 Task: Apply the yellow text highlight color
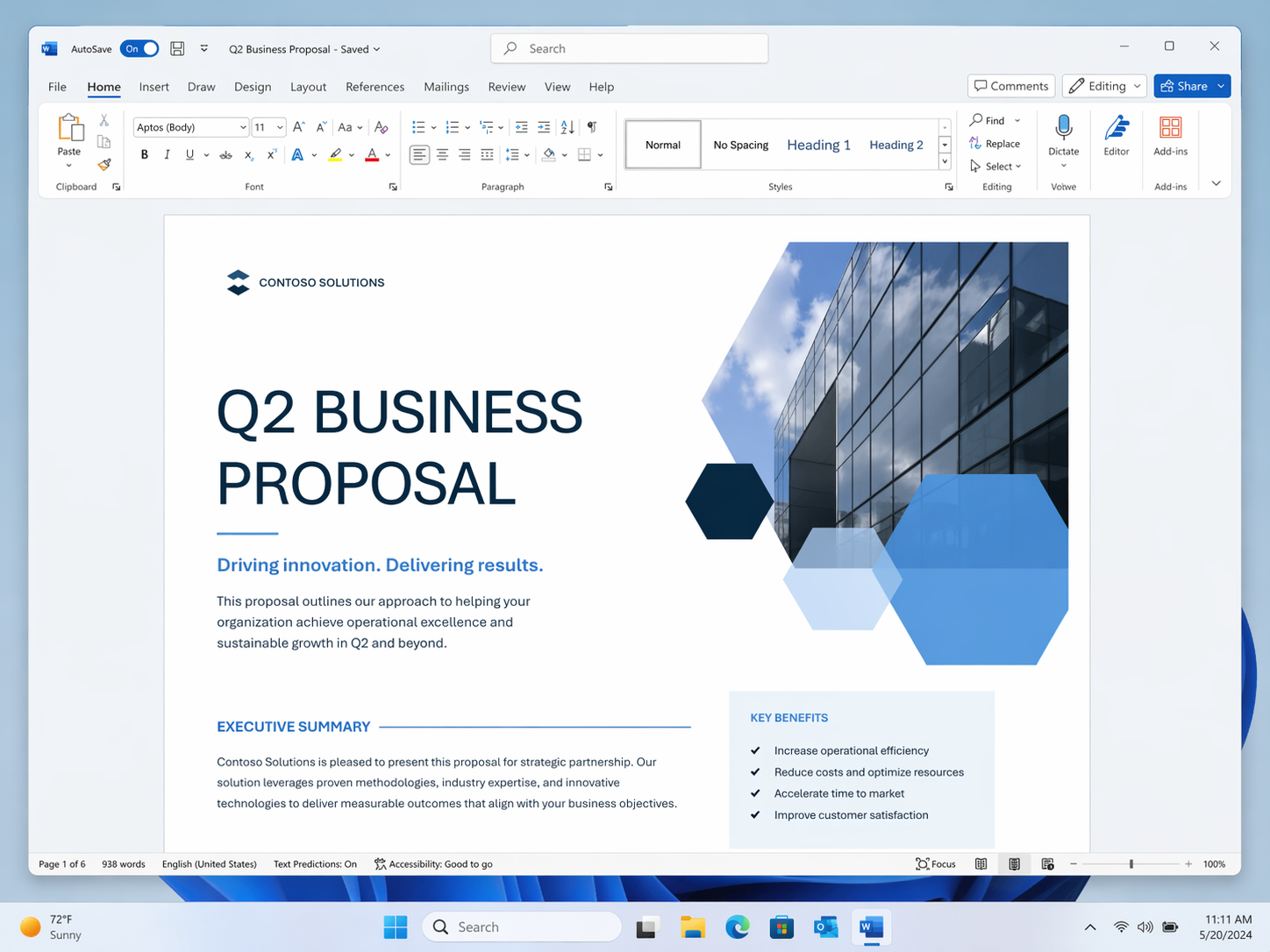tap(335, 155)
